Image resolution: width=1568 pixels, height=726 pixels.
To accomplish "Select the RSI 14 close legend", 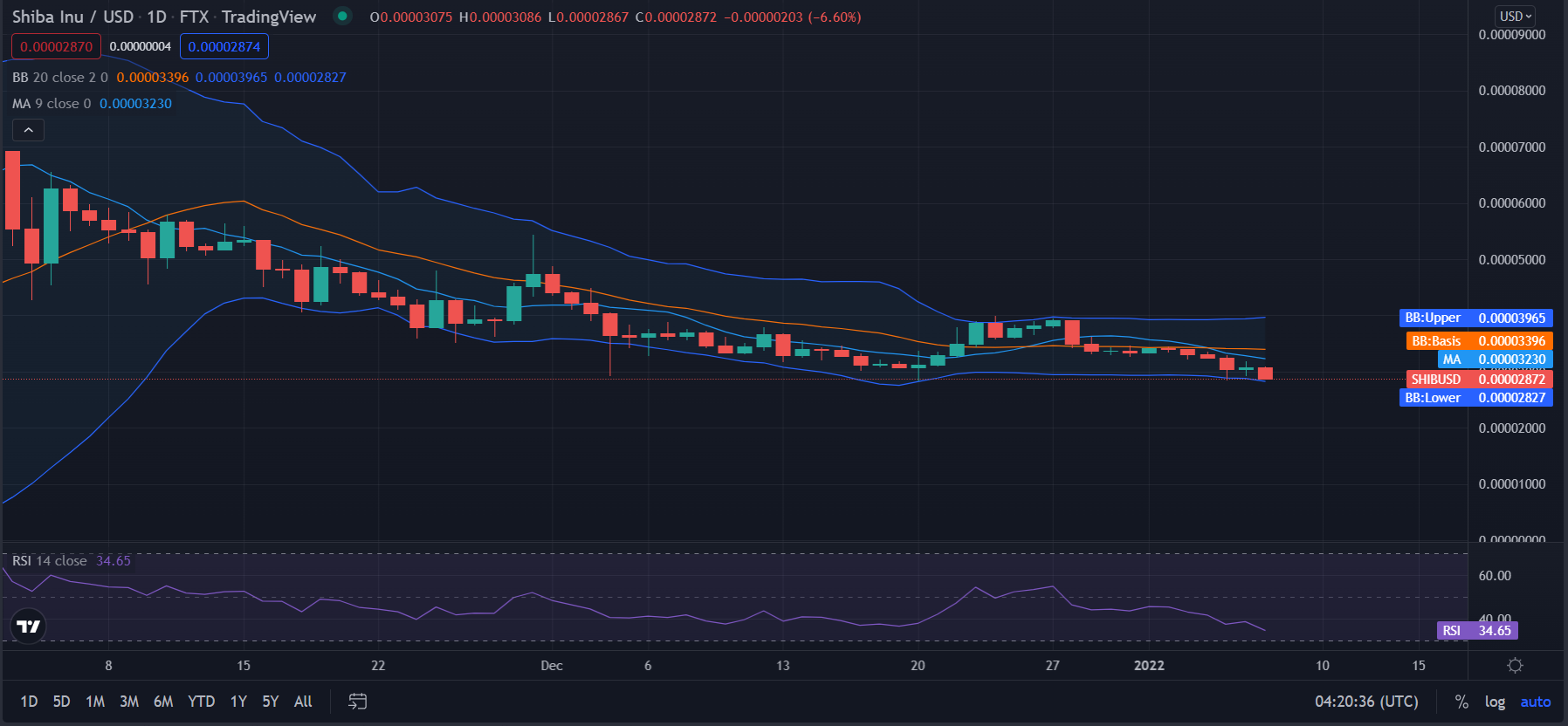I will pyautogui.click(x=50, y=561).
